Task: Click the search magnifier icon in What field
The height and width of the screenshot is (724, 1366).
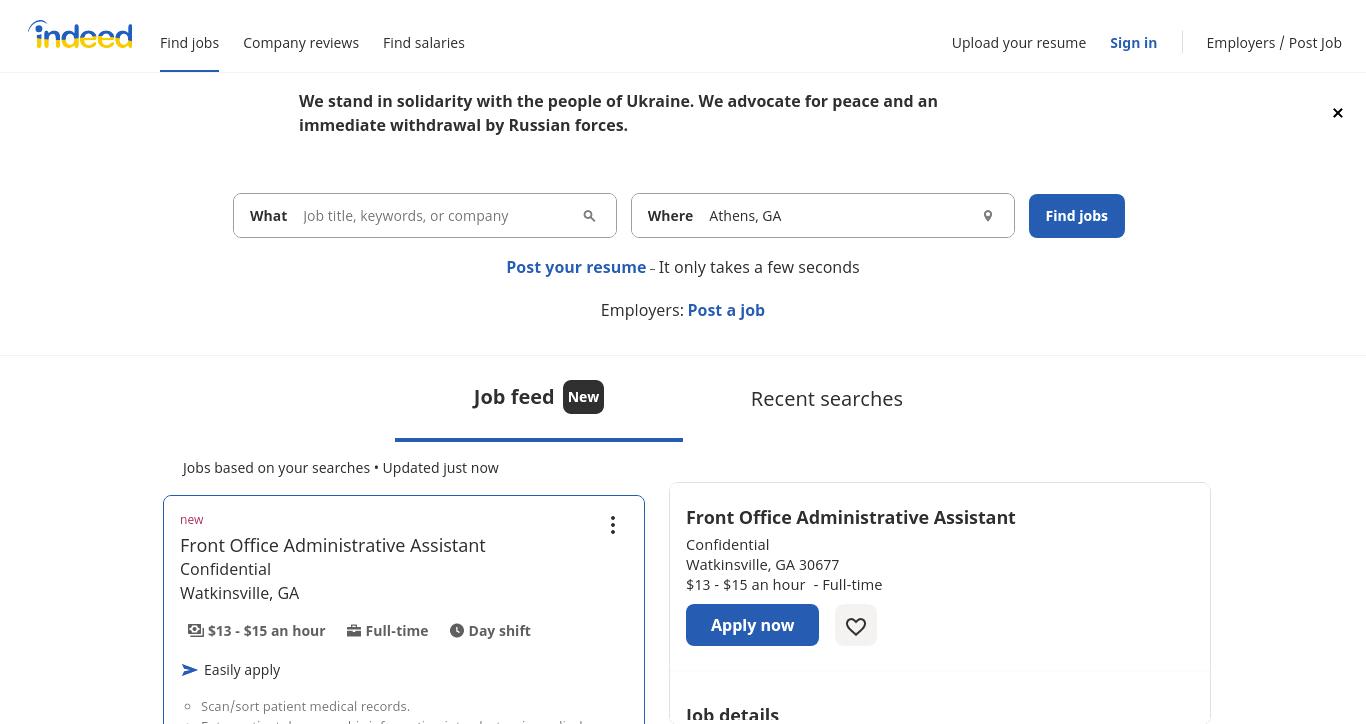Action: point(589,216)
